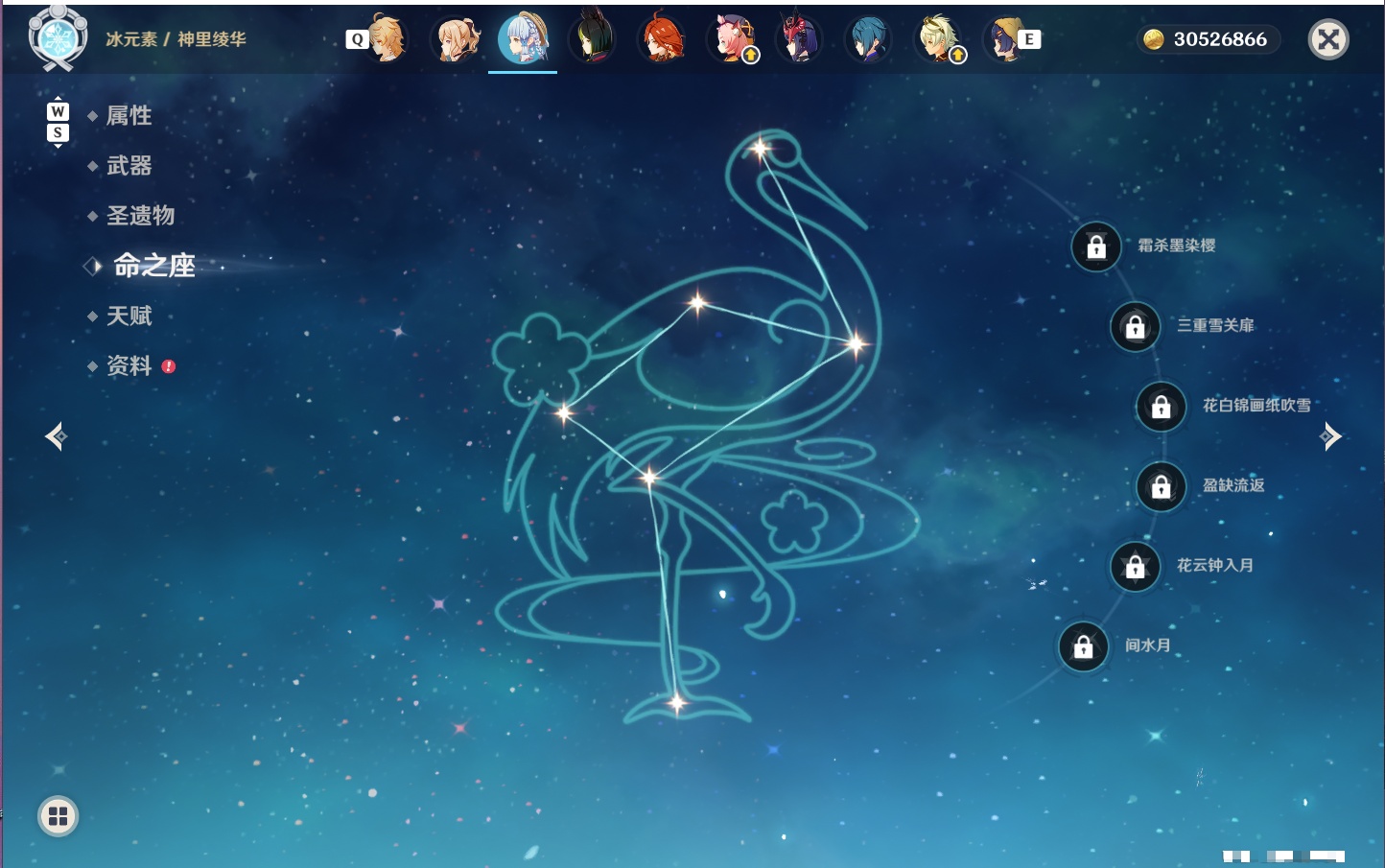Open the 资料 profile page

click(x=129, y=365)
